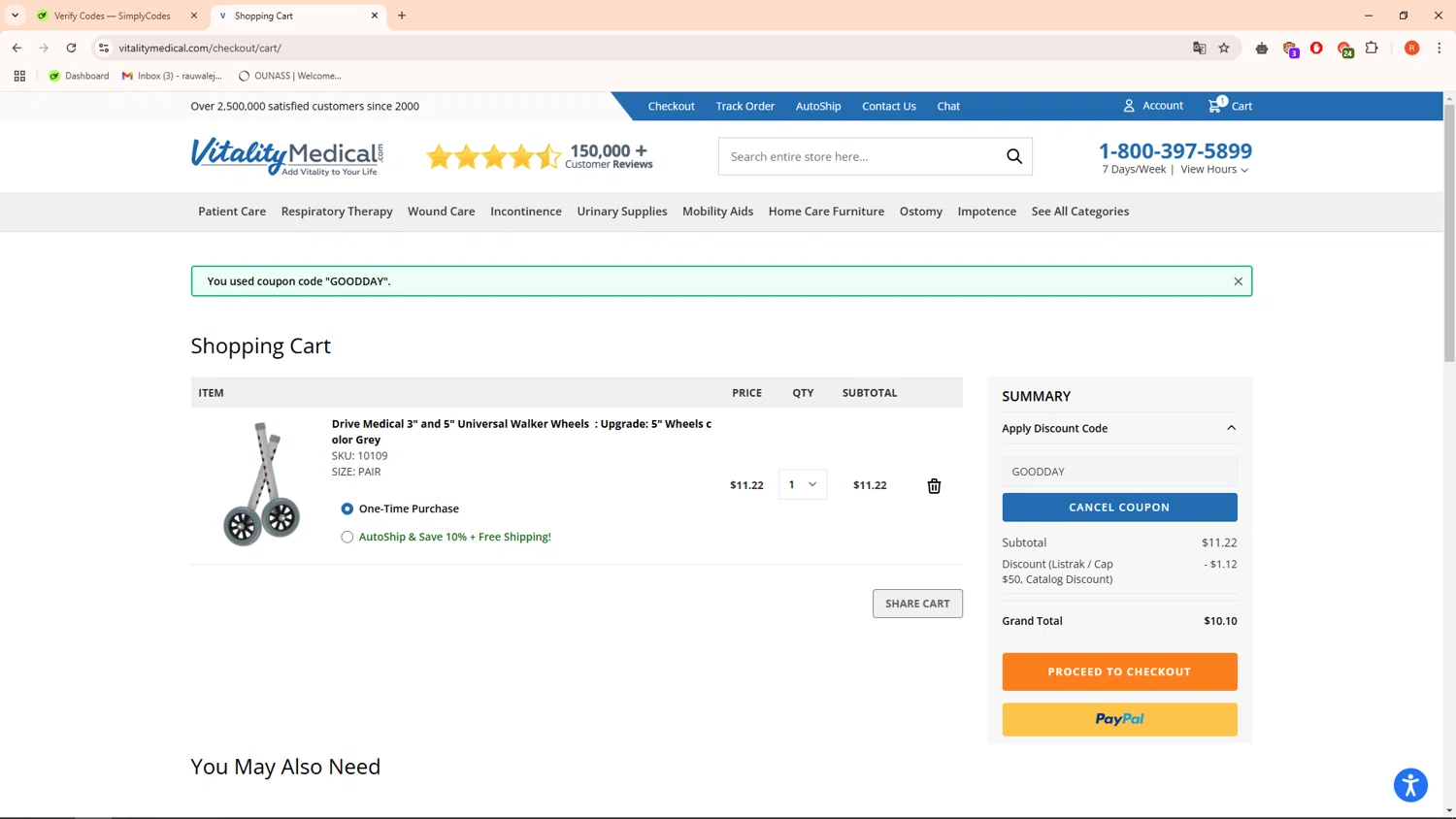
Task: Open the OUNASS bookmark
Action: 289,76
